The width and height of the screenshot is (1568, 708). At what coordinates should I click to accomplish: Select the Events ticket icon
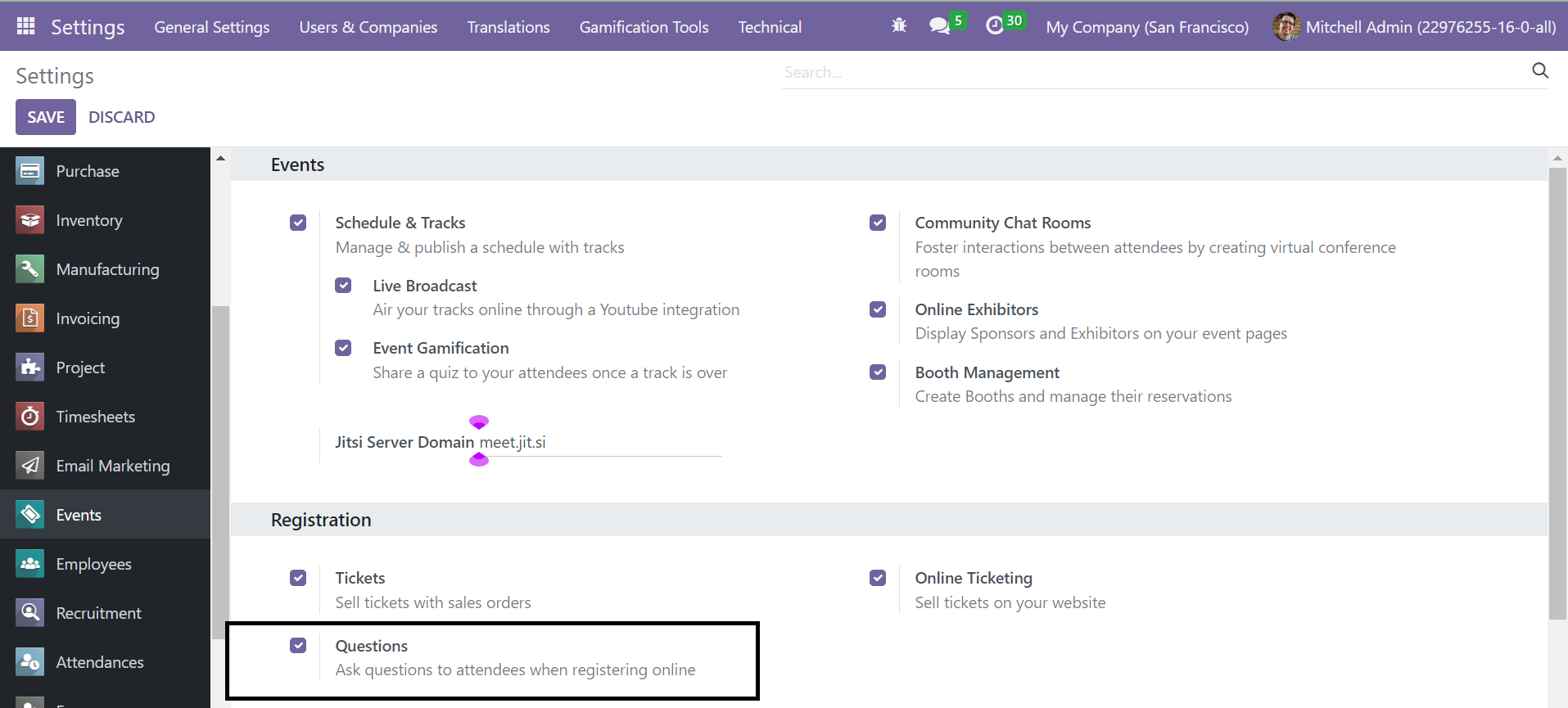click(x=30, y=515)
